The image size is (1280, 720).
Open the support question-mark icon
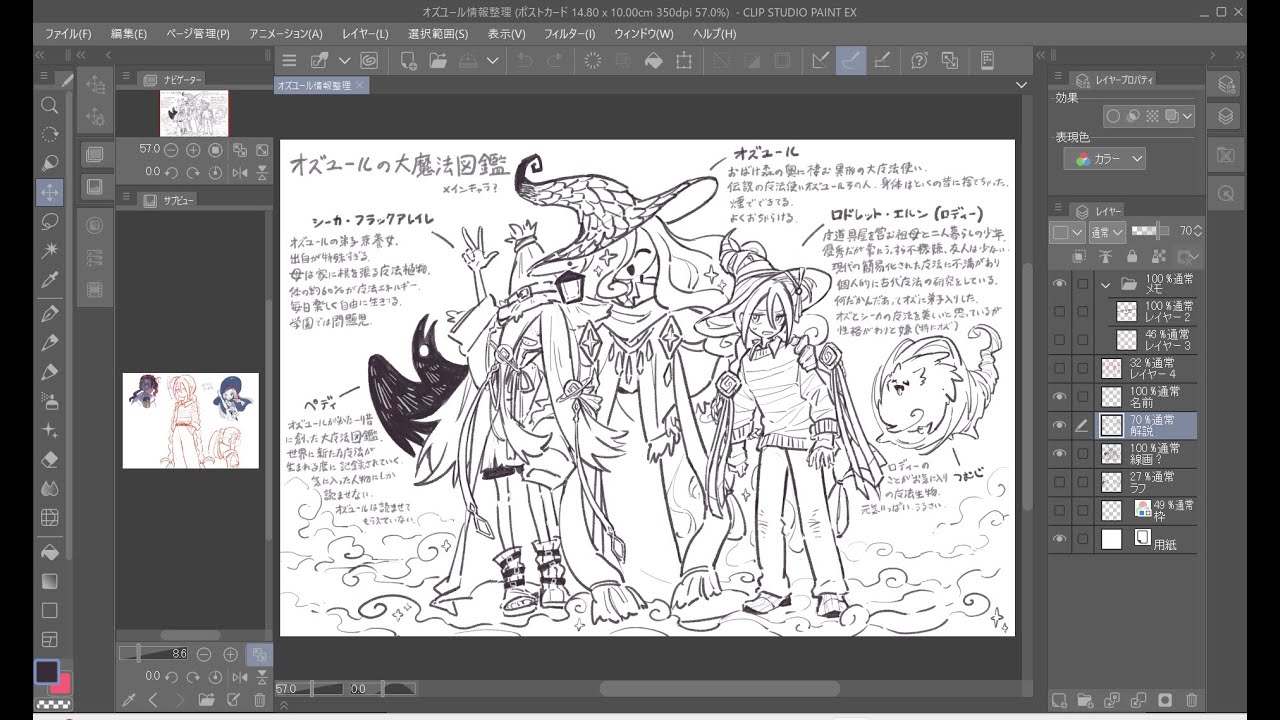(x=919, y=60)
